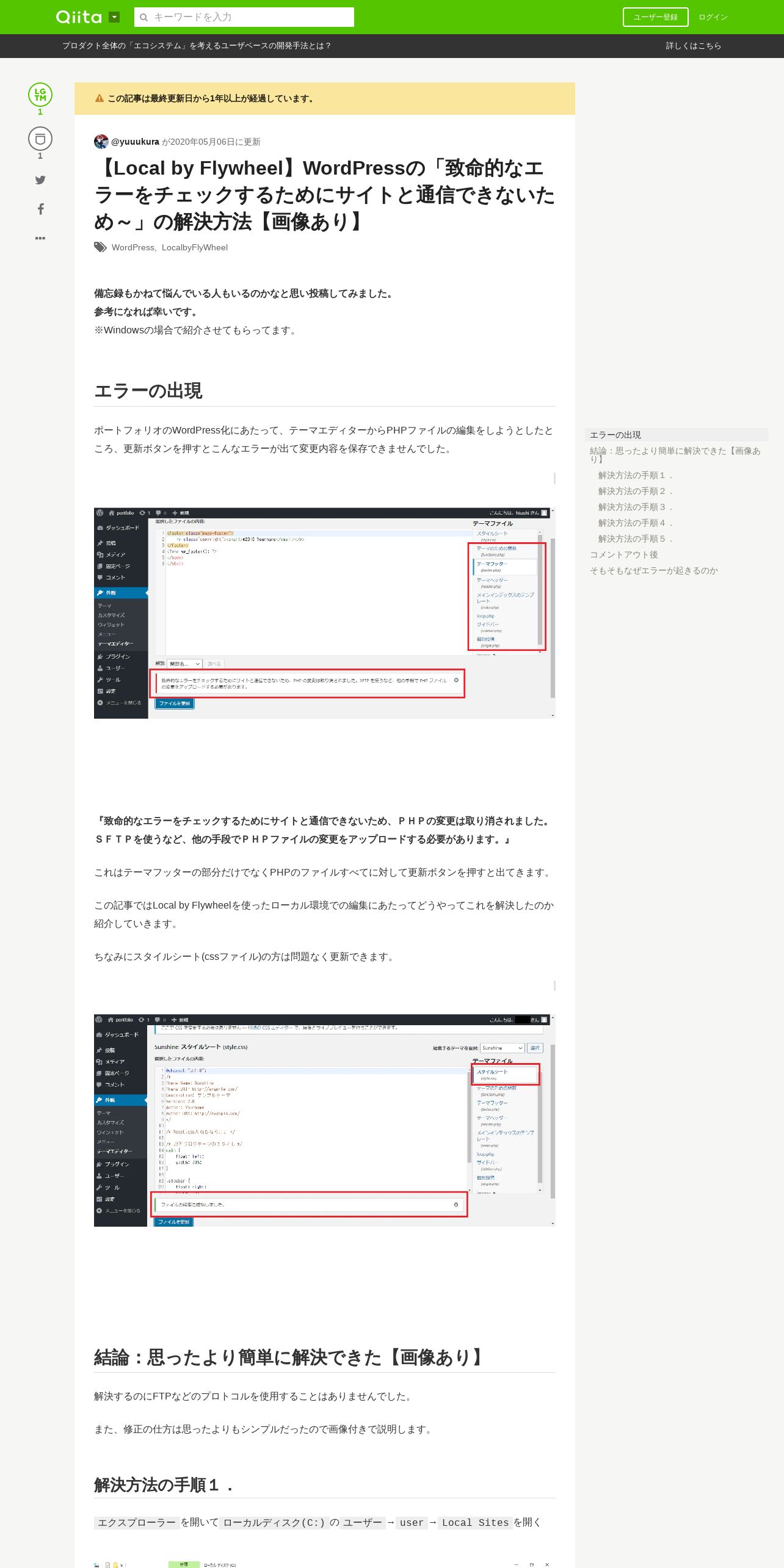Jump to 解決方法の手順２ in contents
784x1568 pixels.
pyautogui.click(x=636, y=491)
